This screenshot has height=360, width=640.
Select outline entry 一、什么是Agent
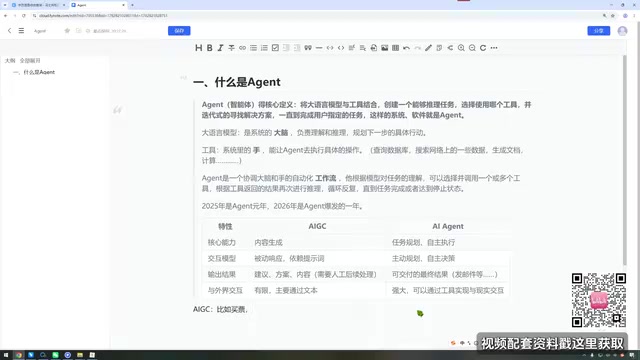coord(34,72)
